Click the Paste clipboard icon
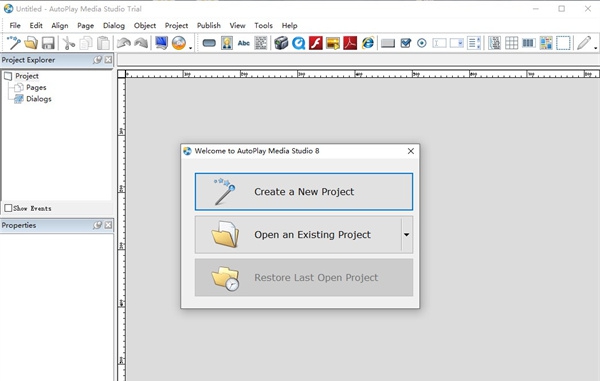 103,43
